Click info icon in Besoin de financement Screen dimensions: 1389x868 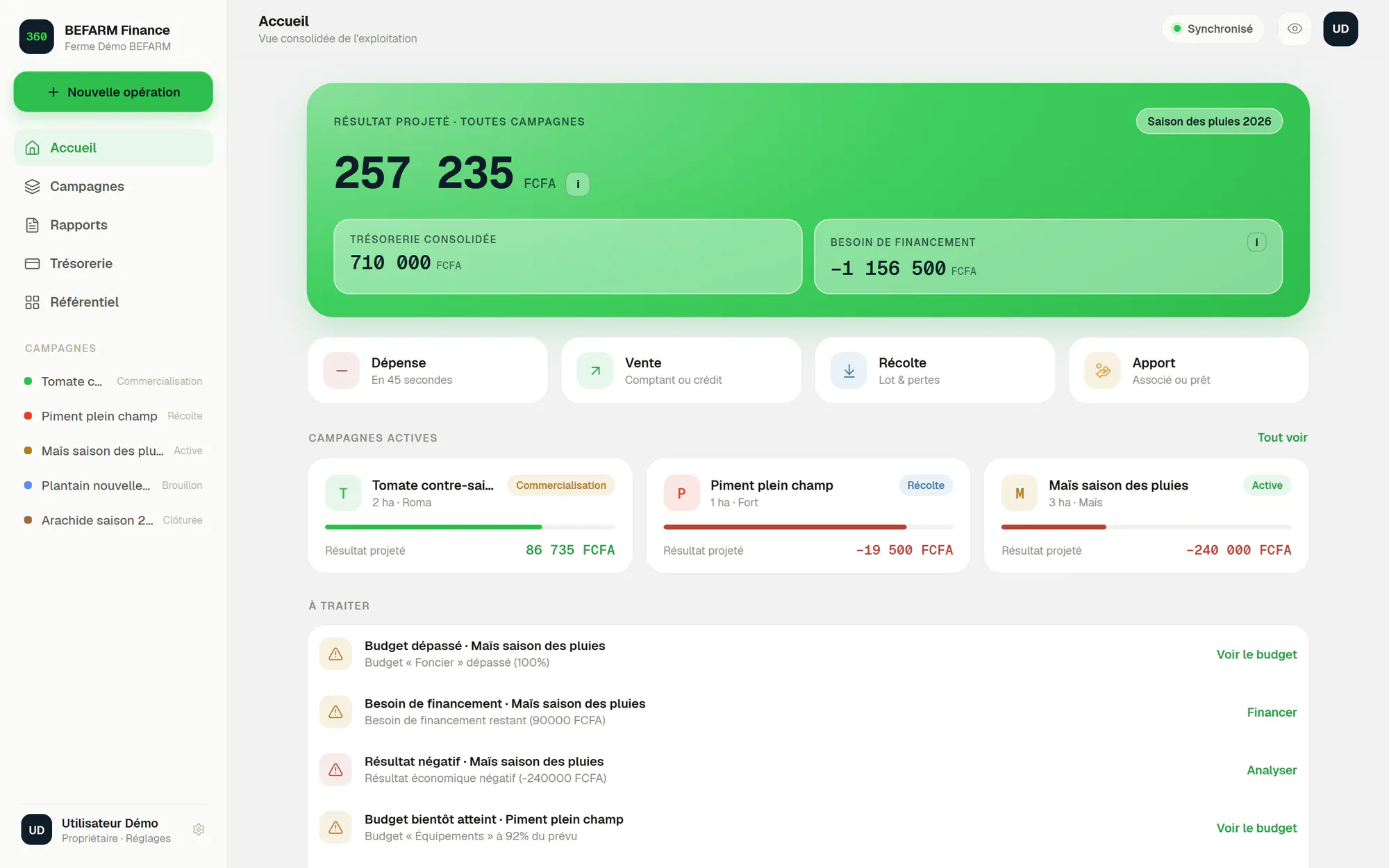coord(1256,242)
